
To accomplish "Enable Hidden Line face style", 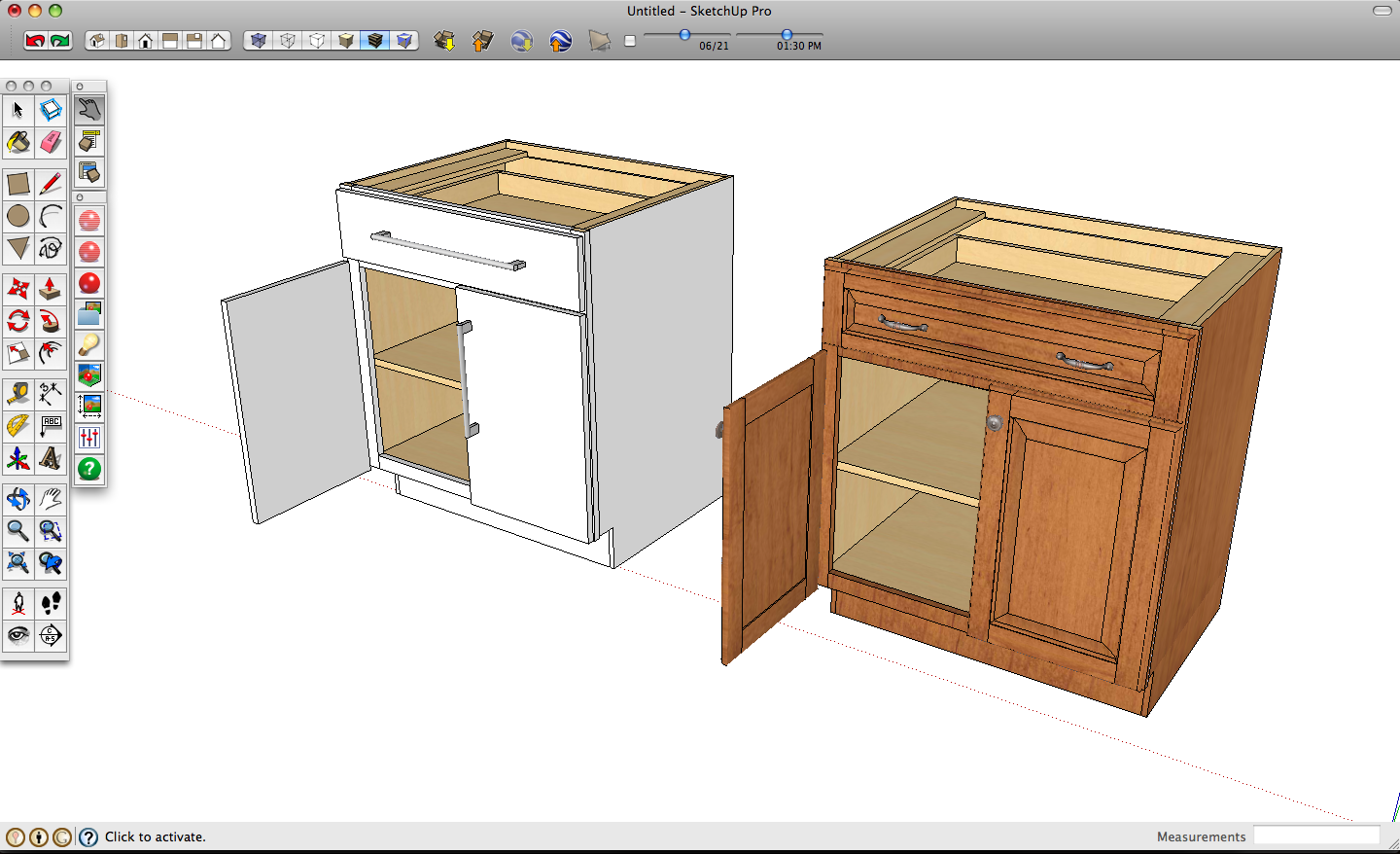I will click(x=317, y=41).
